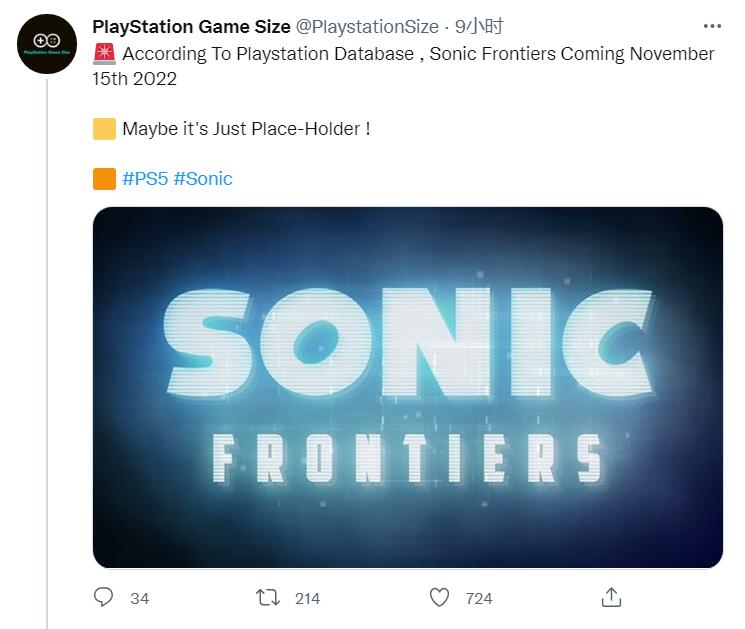Open the #Sonic hashtag
This screenshot has width=745, height=629.
202,180
